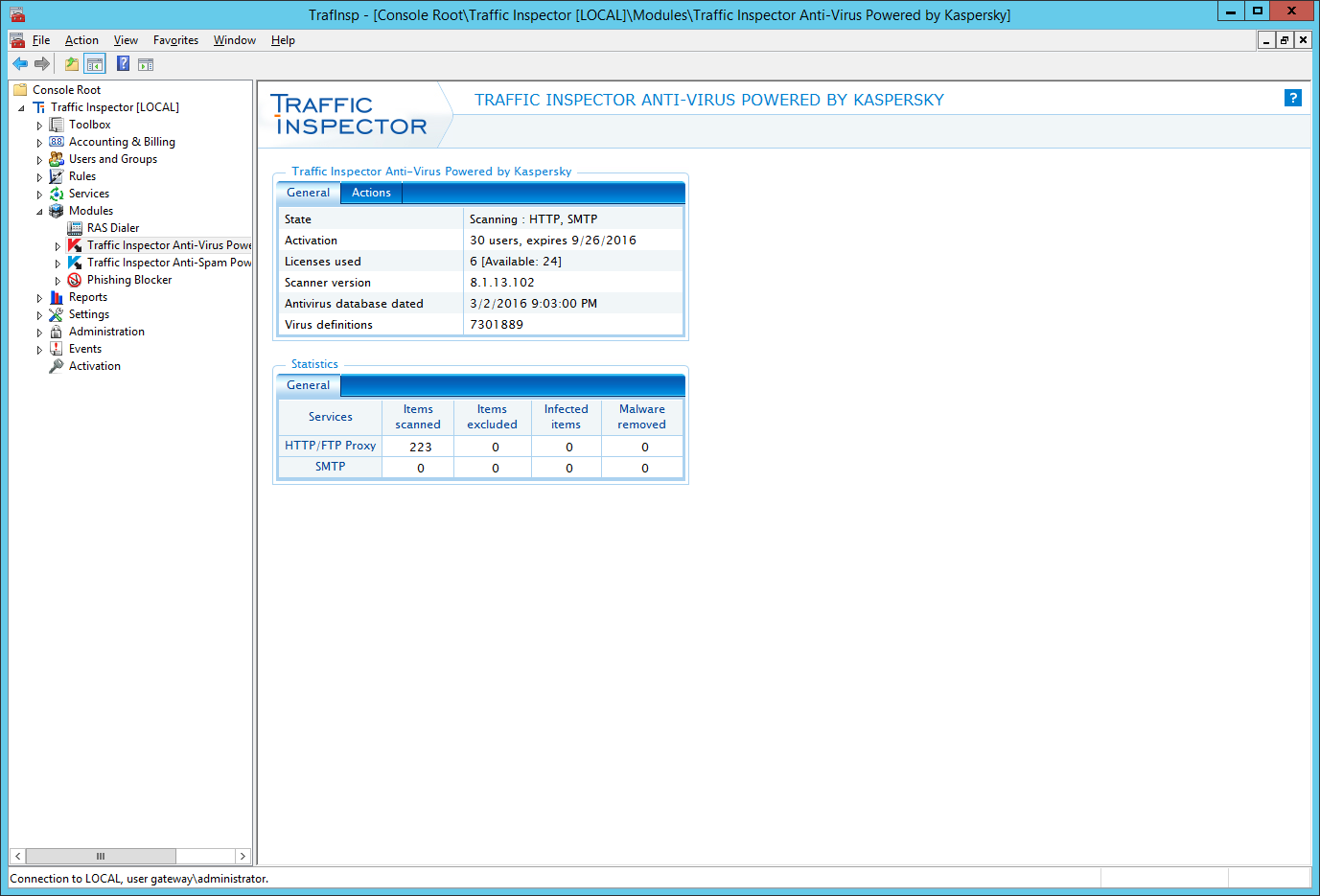
Task: Click the Traffic Inspector logo
Action: pos(350,115)
